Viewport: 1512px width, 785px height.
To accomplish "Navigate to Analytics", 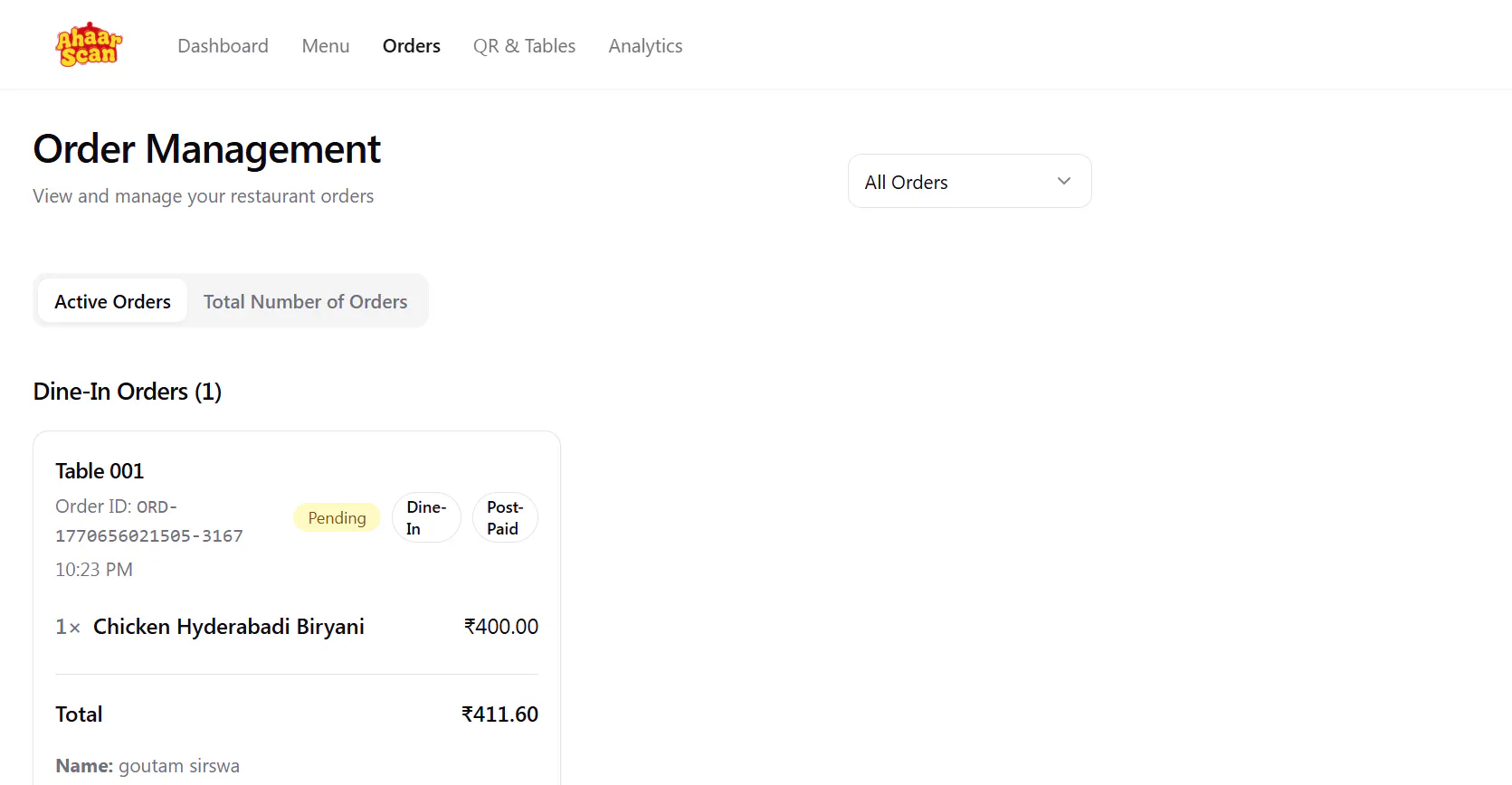I will point(645,46).
